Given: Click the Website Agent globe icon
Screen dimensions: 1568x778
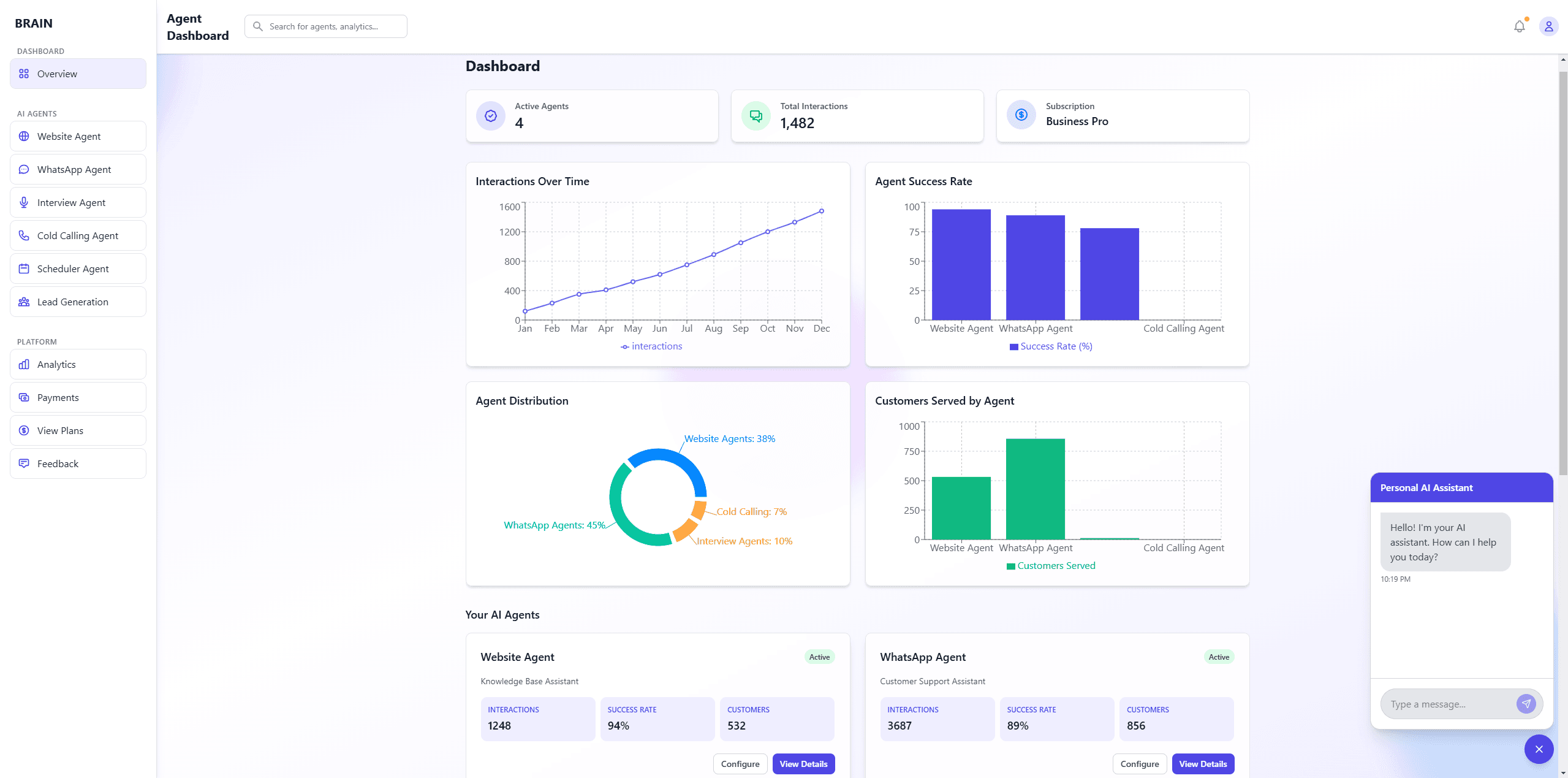Looking at the screenshot, I should (24, 136).
